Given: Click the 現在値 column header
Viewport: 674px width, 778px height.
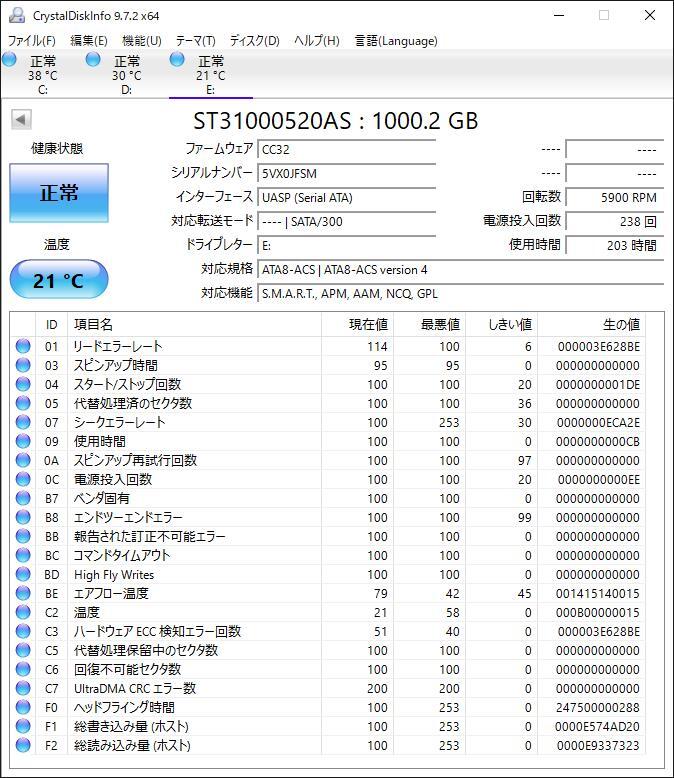Looking at the screenshot, I should [x=357, y=324].
